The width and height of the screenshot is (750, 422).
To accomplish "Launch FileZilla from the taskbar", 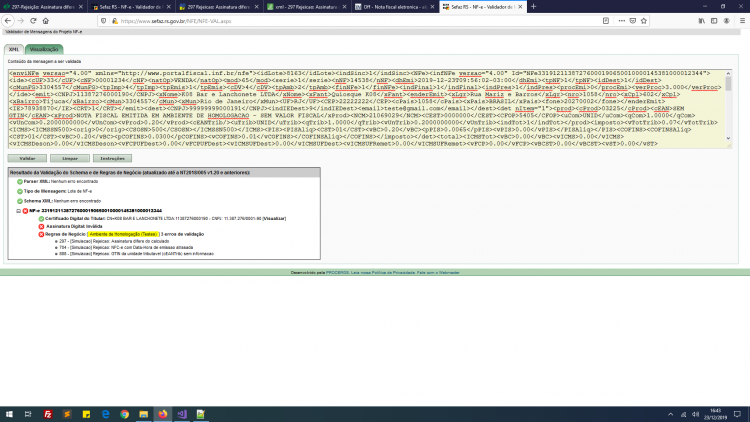I will click(x=48, y=414).
